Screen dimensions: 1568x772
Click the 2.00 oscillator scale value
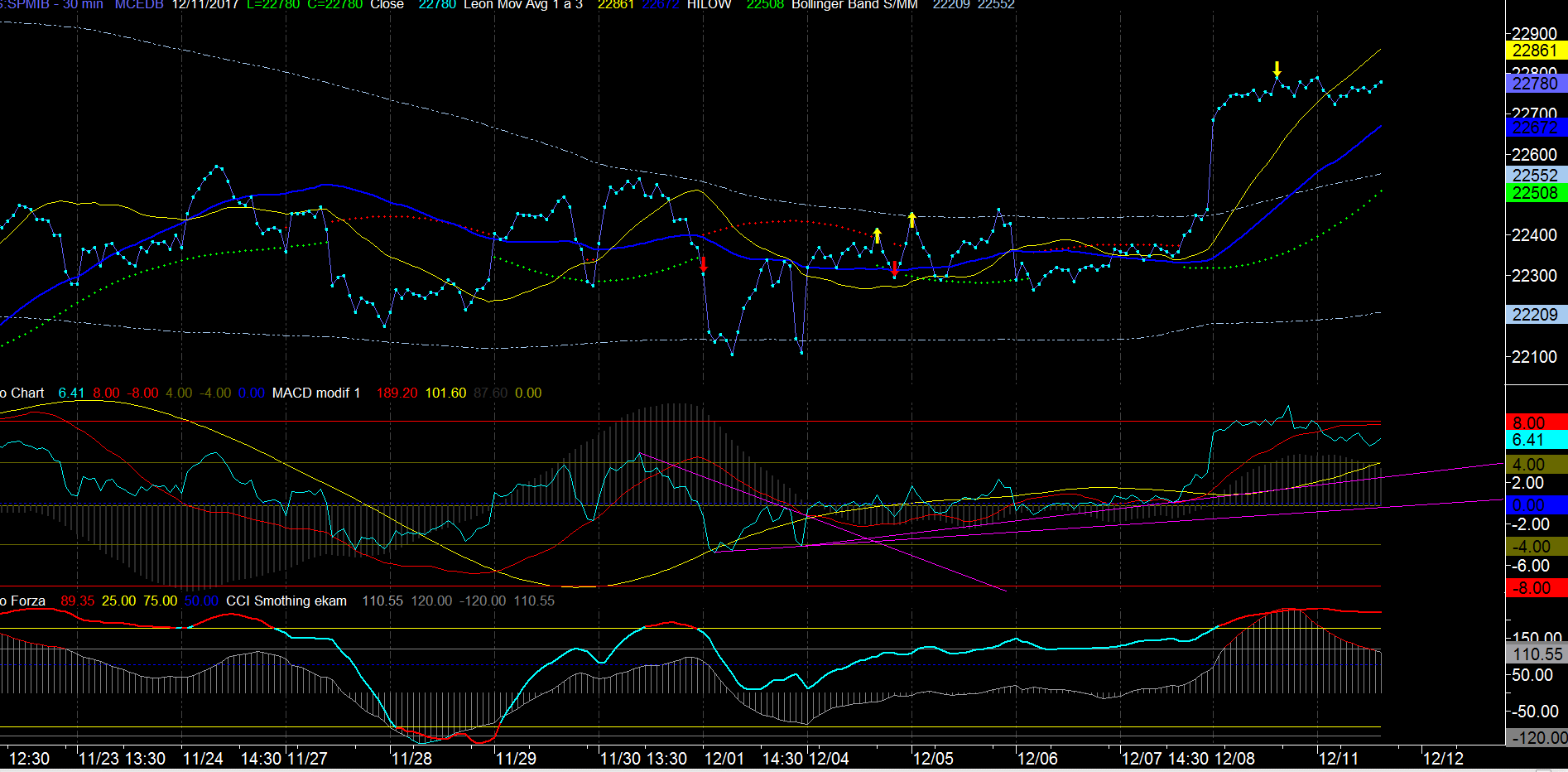[x=1527, y=483]
